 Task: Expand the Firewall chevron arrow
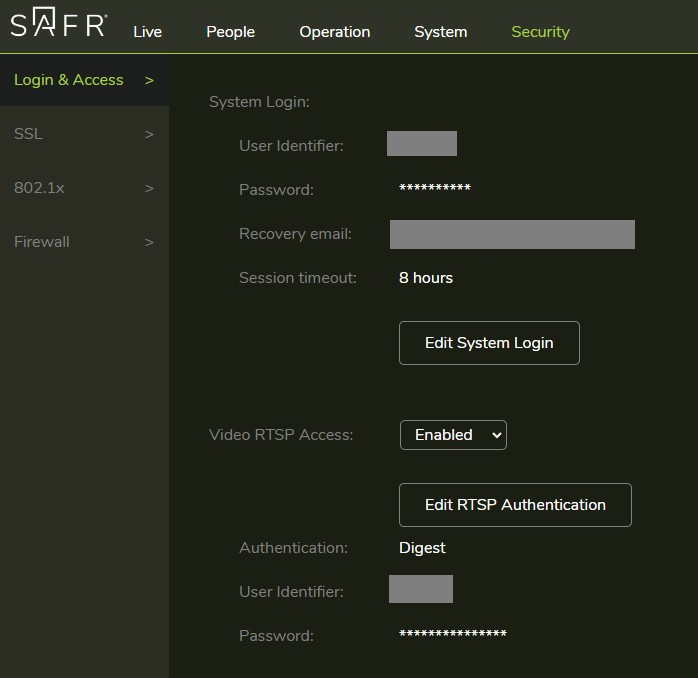[x=149, y=242]
